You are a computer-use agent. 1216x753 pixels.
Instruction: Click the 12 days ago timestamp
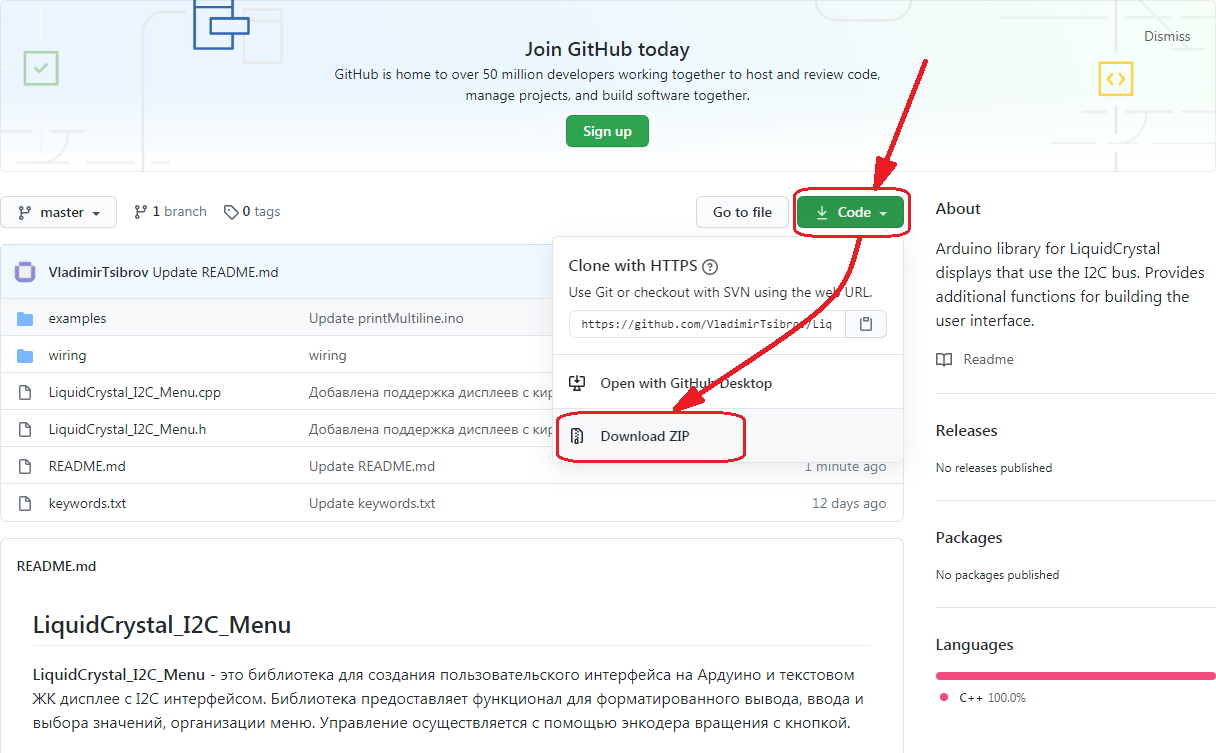click(x=849, y=503)
